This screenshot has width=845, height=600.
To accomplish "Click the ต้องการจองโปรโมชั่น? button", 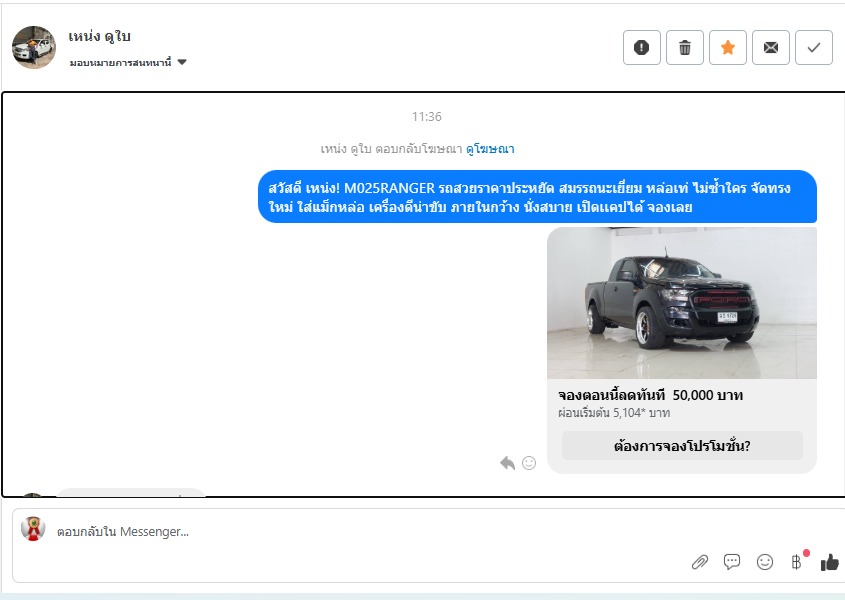I will click(682, 446).
